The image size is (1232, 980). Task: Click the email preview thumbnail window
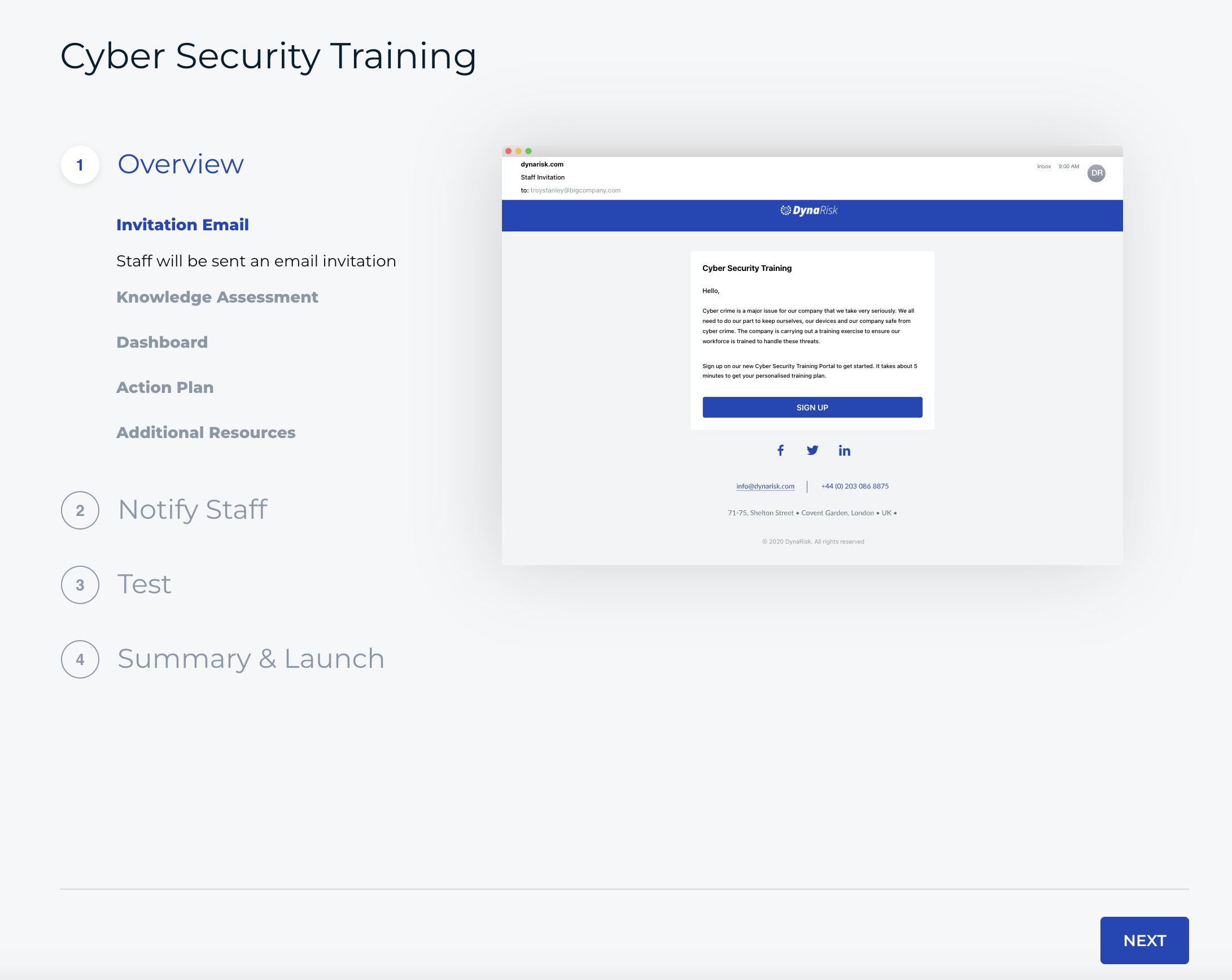811,355
